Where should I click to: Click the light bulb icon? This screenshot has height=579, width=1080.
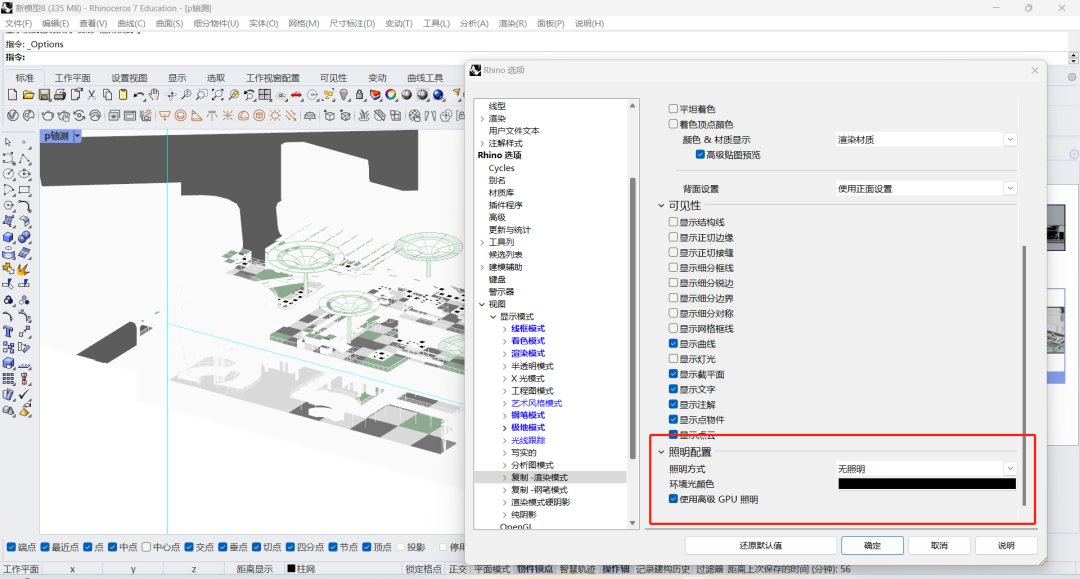coord(344,95)
